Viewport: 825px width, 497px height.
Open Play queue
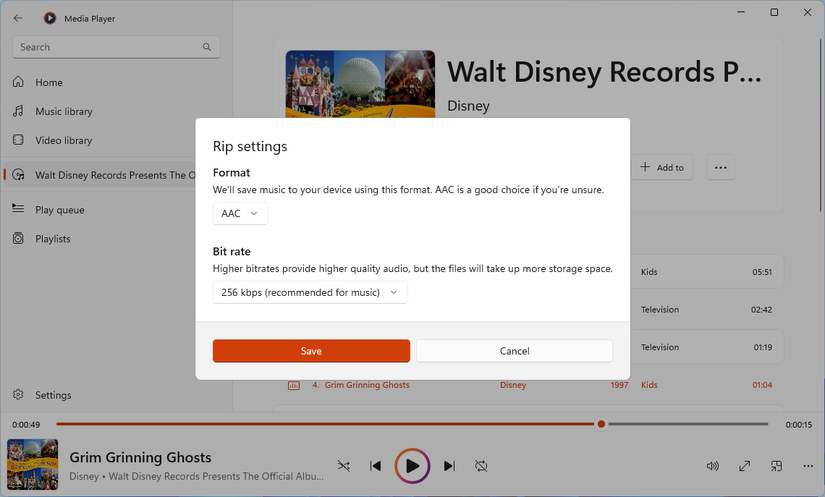(59, 210)
